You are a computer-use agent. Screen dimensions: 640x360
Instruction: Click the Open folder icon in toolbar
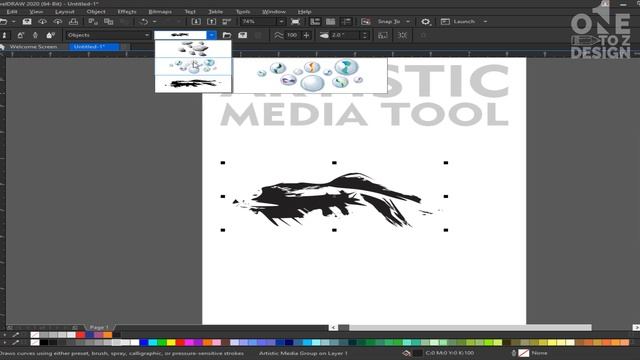[x=4, y=21]
